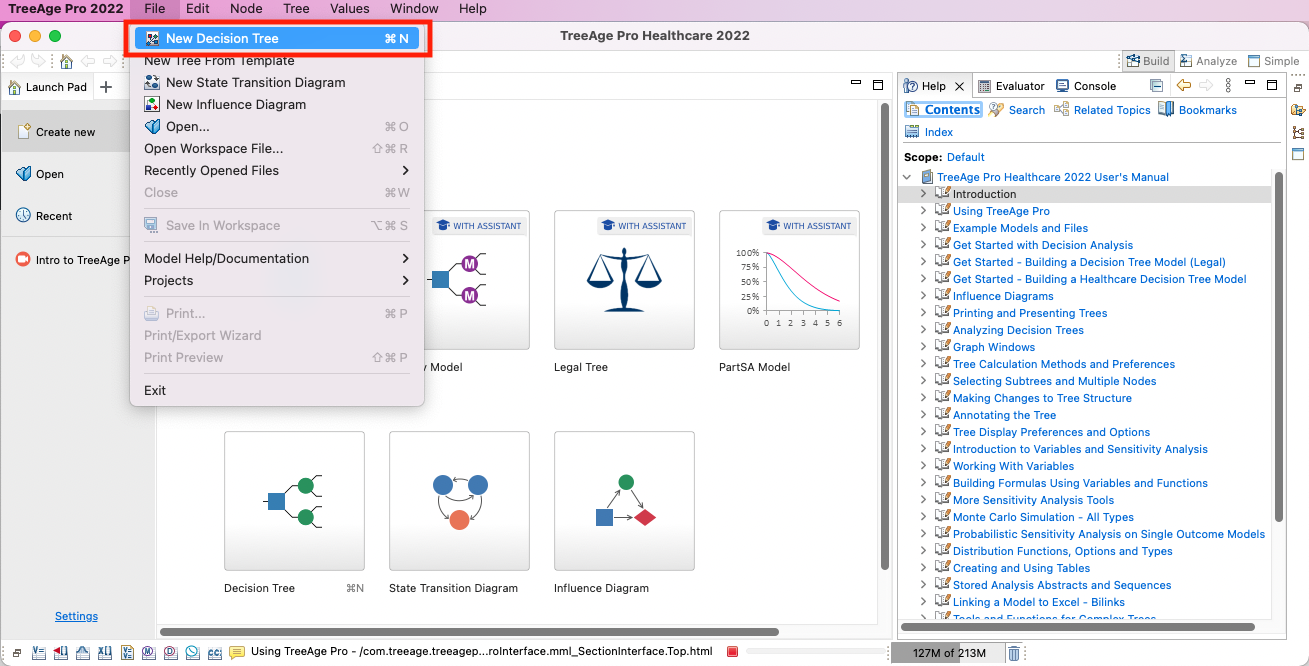Image resolution: width=1309 pixels, height=666 pixels.
Task: Run garbage collection via the trash icon
Action: pos(1015,652)
